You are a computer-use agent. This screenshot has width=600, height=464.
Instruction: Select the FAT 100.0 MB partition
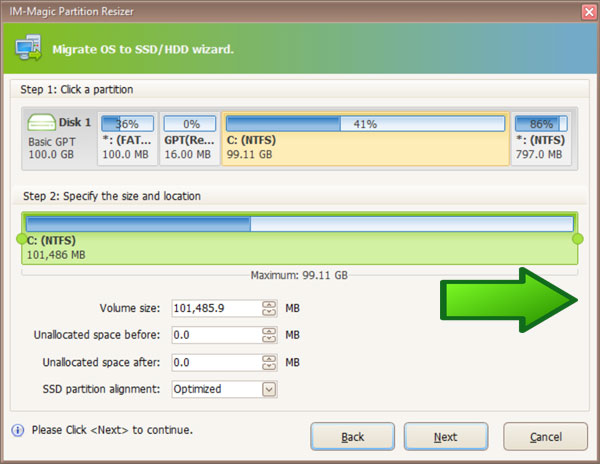coord(127,139)
